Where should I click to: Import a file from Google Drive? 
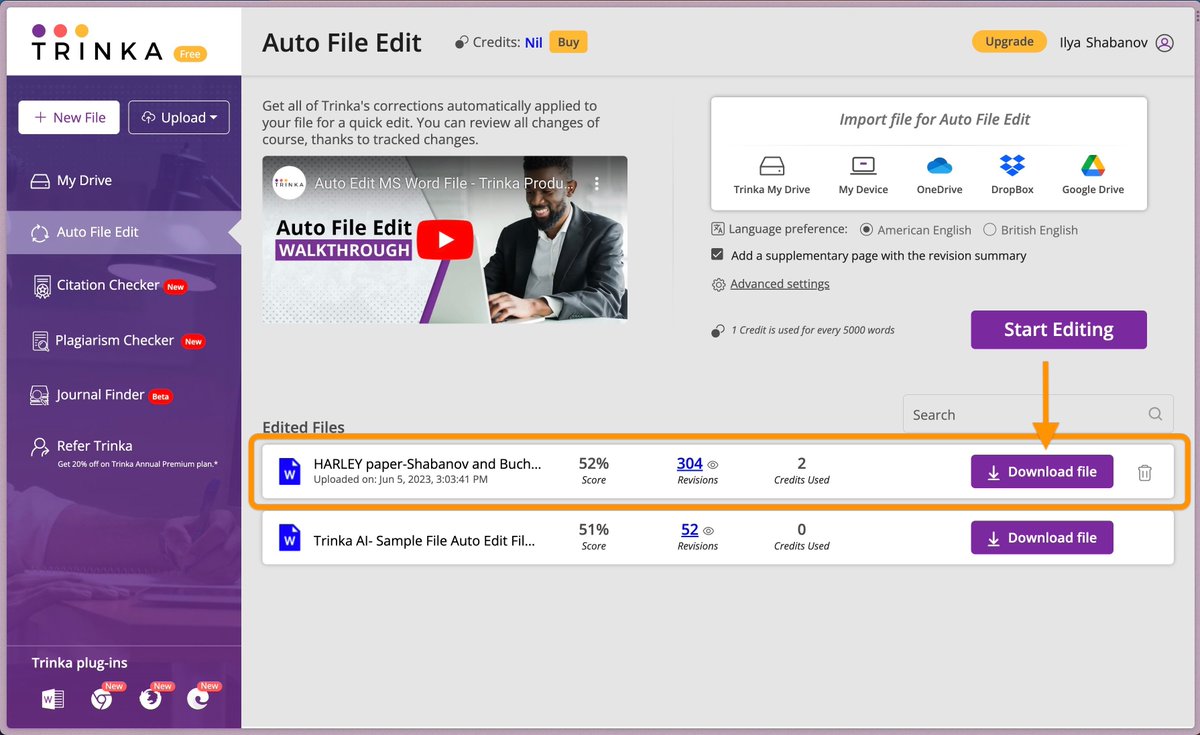click(1092, 172)
